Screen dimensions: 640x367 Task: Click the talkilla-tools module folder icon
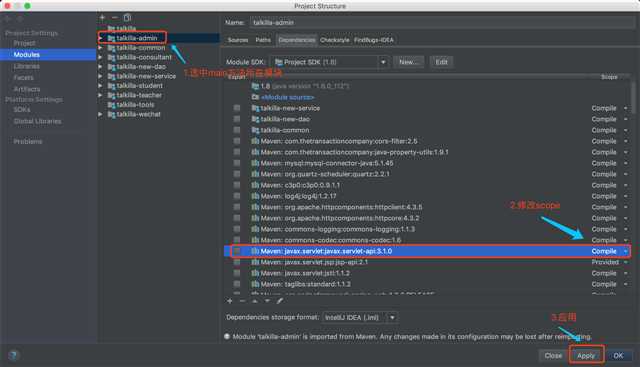tap(111, 105)
